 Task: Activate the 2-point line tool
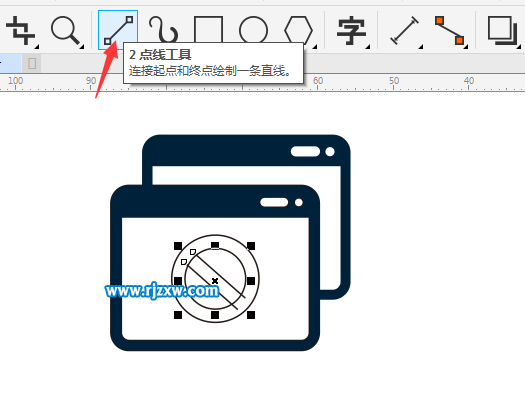118,30
